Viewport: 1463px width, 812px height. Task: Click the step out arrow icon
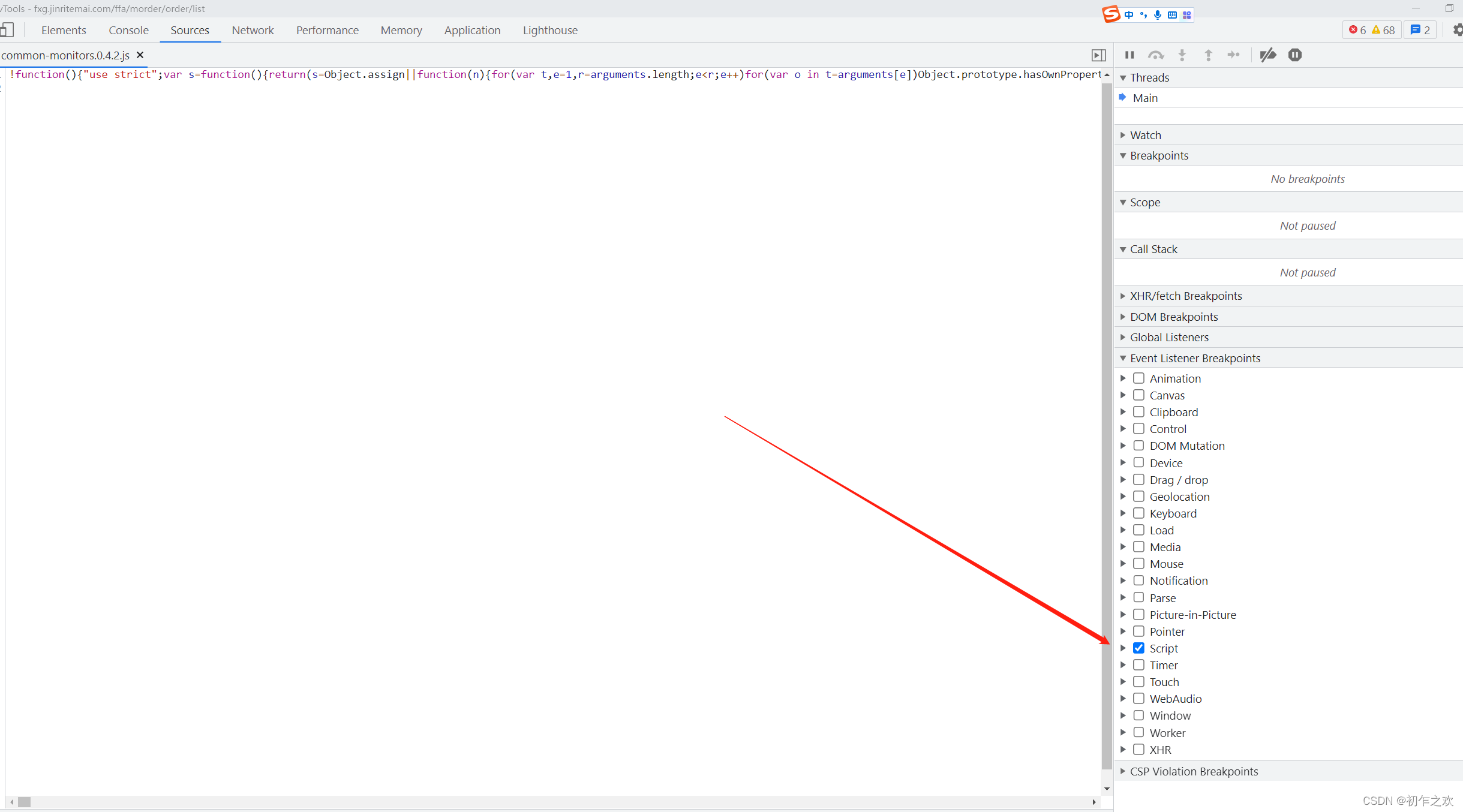[x=1208, y=55]
